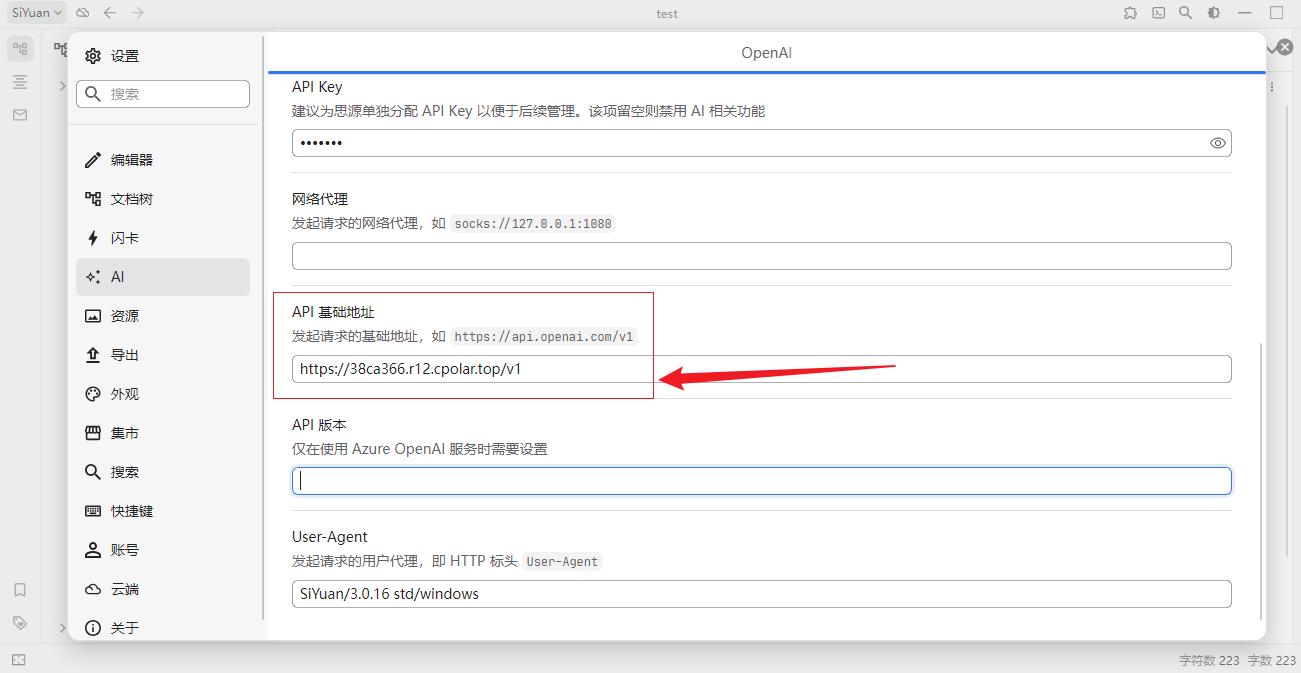
Task: Click the 网络代理 proxy input field
Action: pos(761,256)
